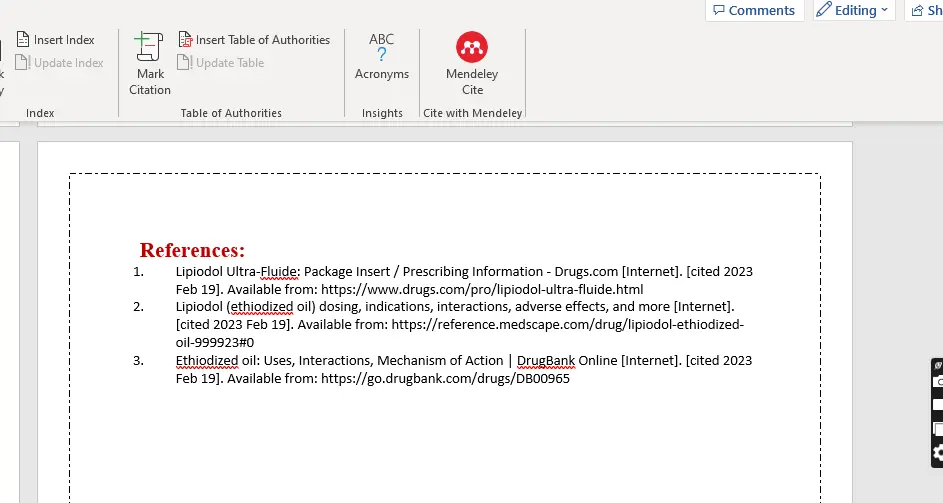Click the drugs.com lipiodol-ultra-fluide URL
Image resolution: width=943 pixels, height=503 pixels.
point(482,289)
